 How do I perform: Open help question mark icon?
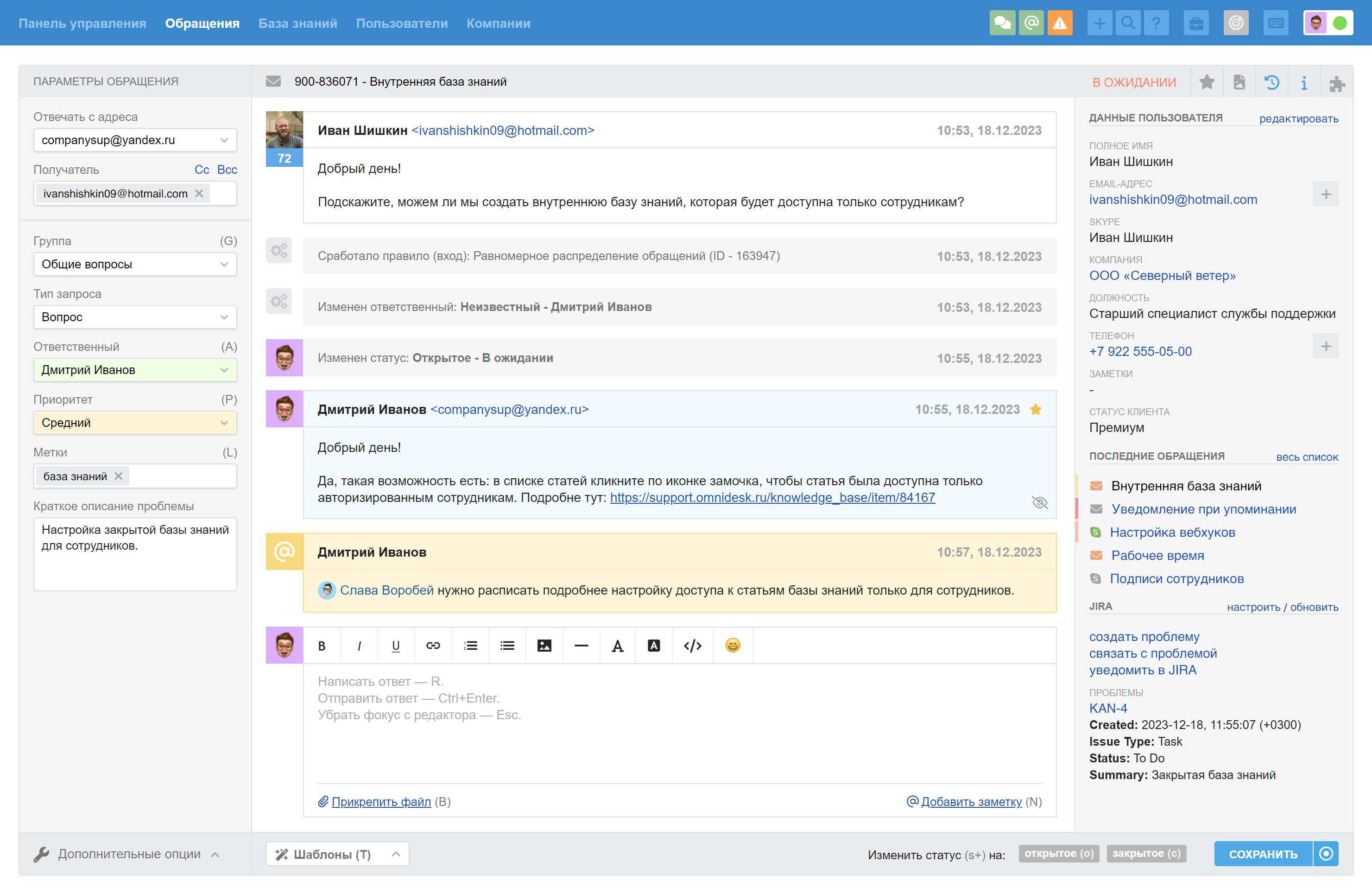pos(1156,23)
